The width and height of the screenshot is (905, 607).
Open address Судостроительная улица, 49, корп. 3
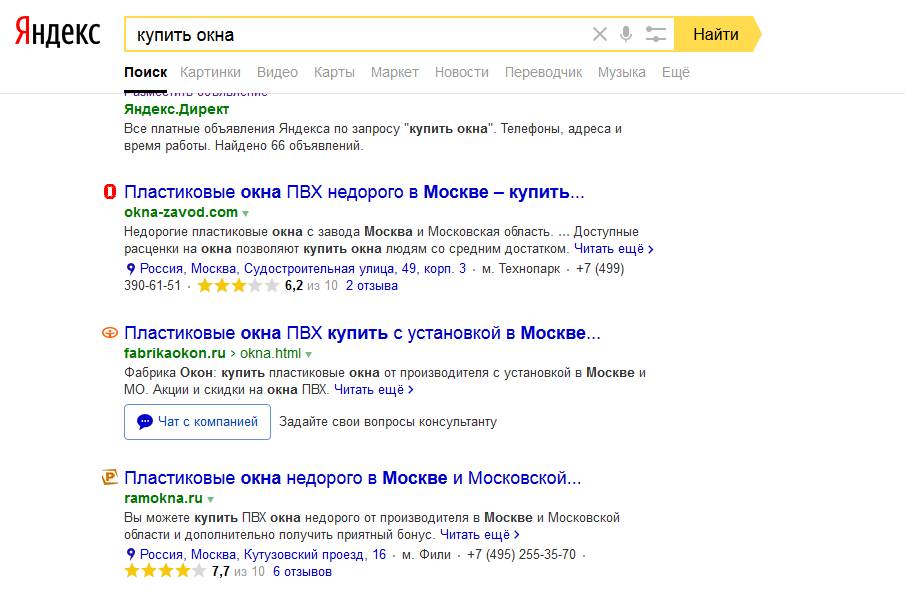pos(303,268)
